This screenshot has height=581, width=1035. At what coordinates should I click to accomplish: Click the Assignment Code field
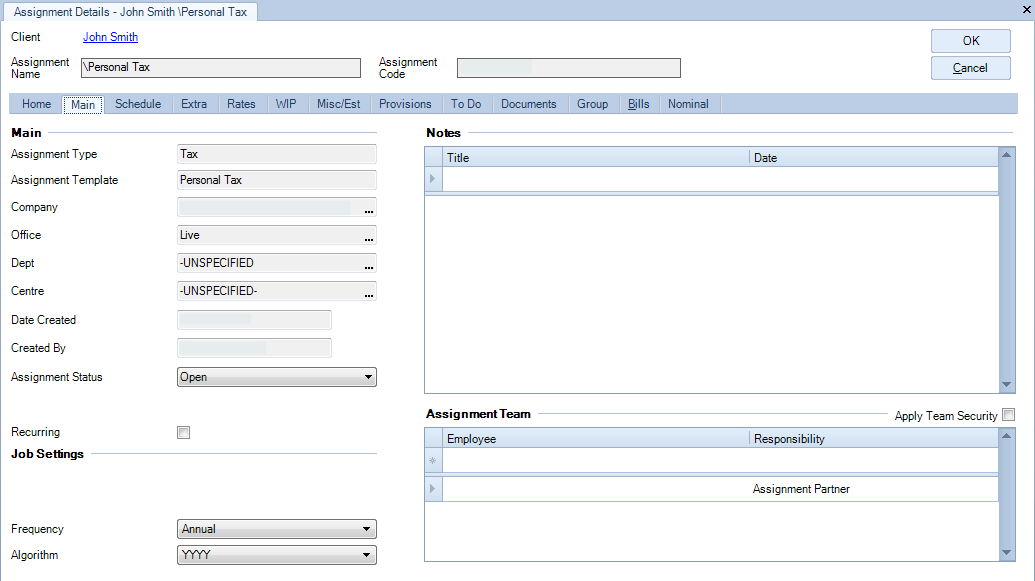pyautogui.click(x=569, y=68)
